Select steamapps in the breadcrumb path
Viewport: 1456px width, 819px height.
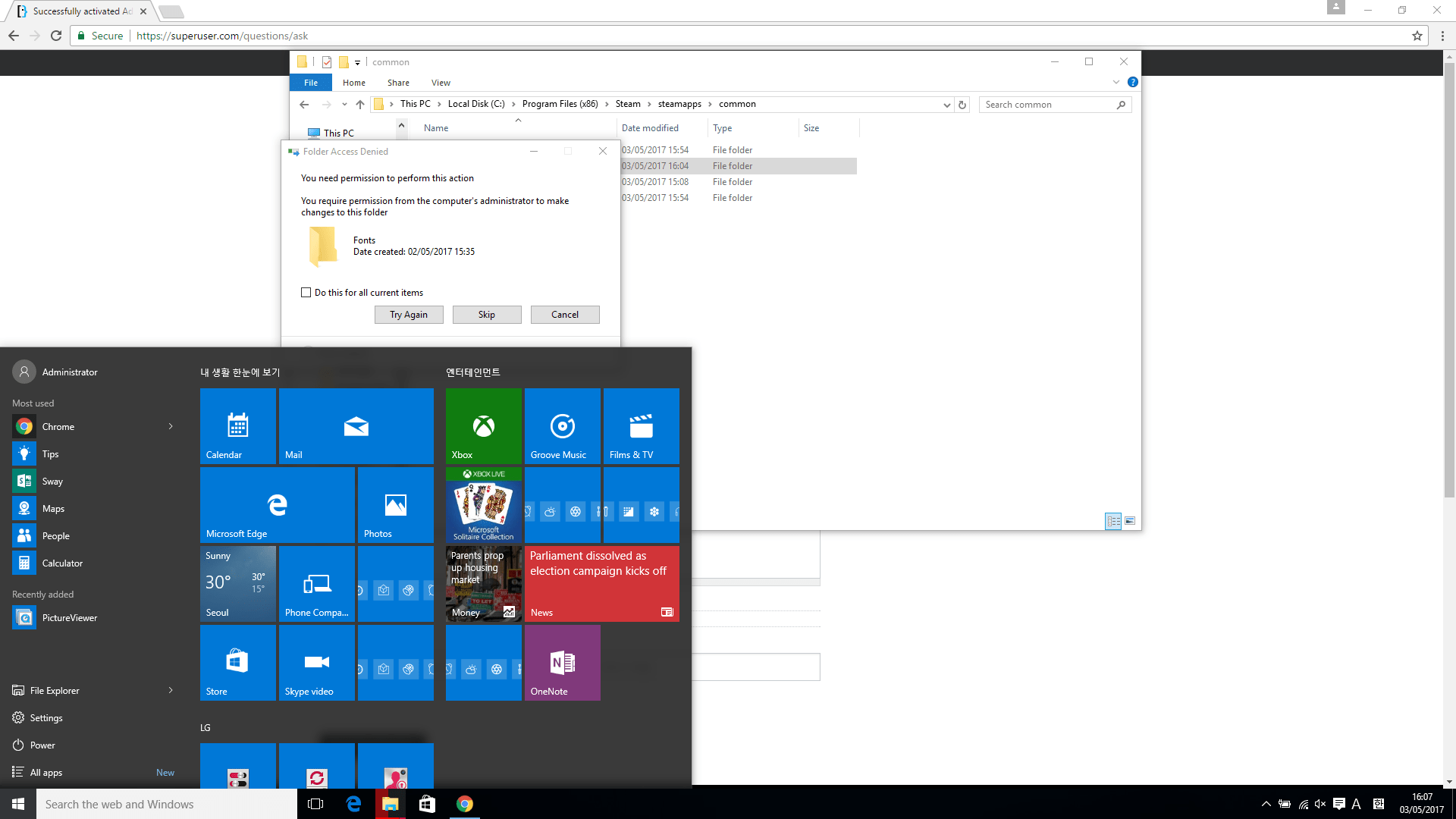tap(679, 104)
